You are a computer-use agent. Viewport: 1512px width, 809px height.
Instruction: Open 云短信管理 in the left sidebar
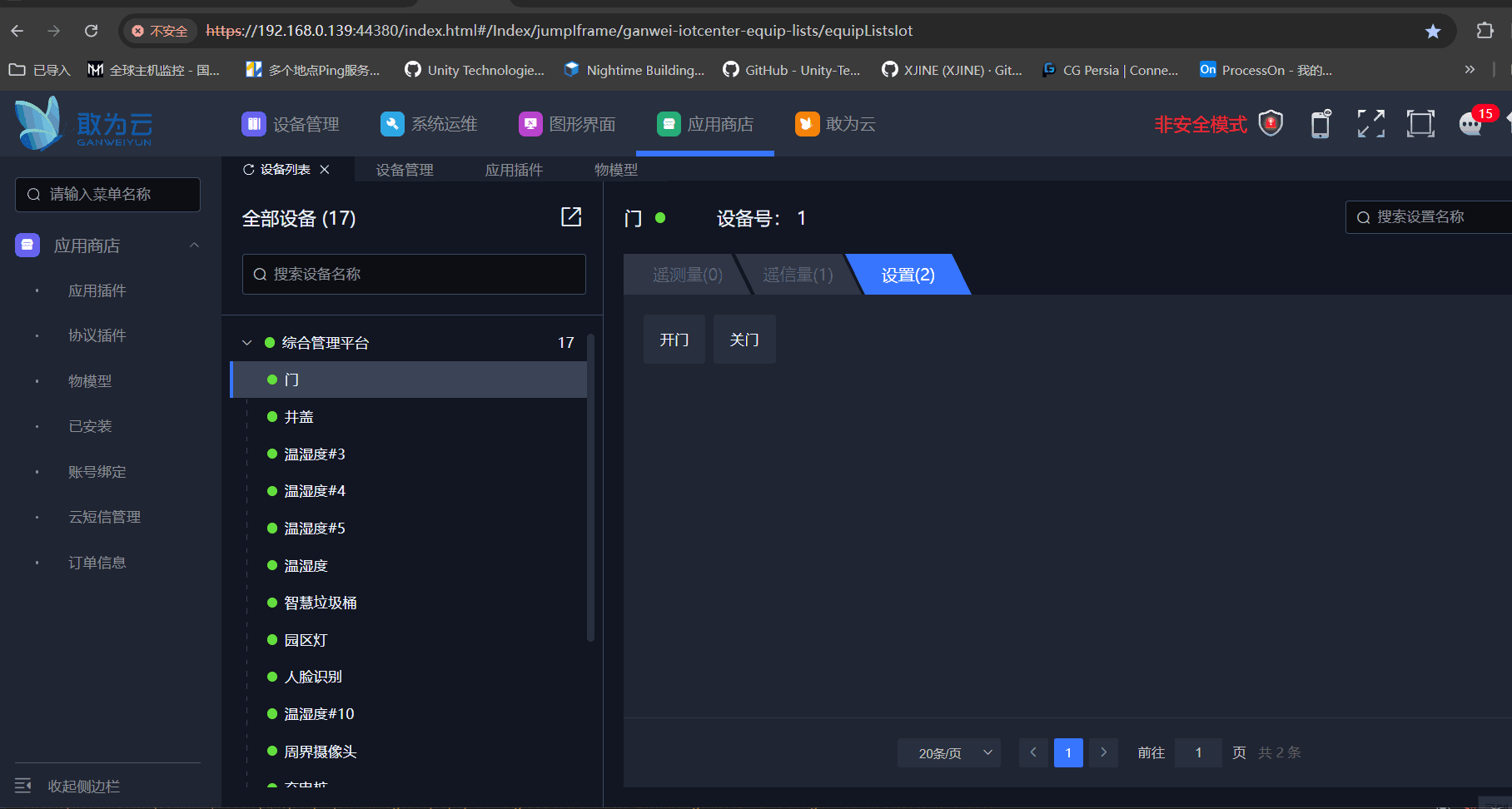[105, 517]
